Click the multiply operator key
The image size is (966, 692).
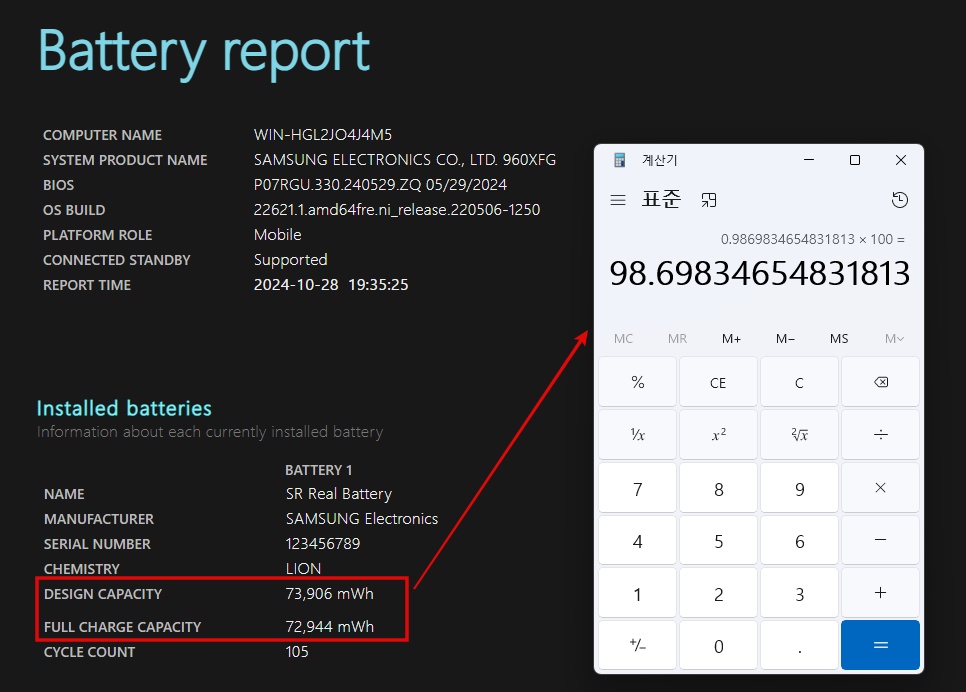tap(880, 487)
